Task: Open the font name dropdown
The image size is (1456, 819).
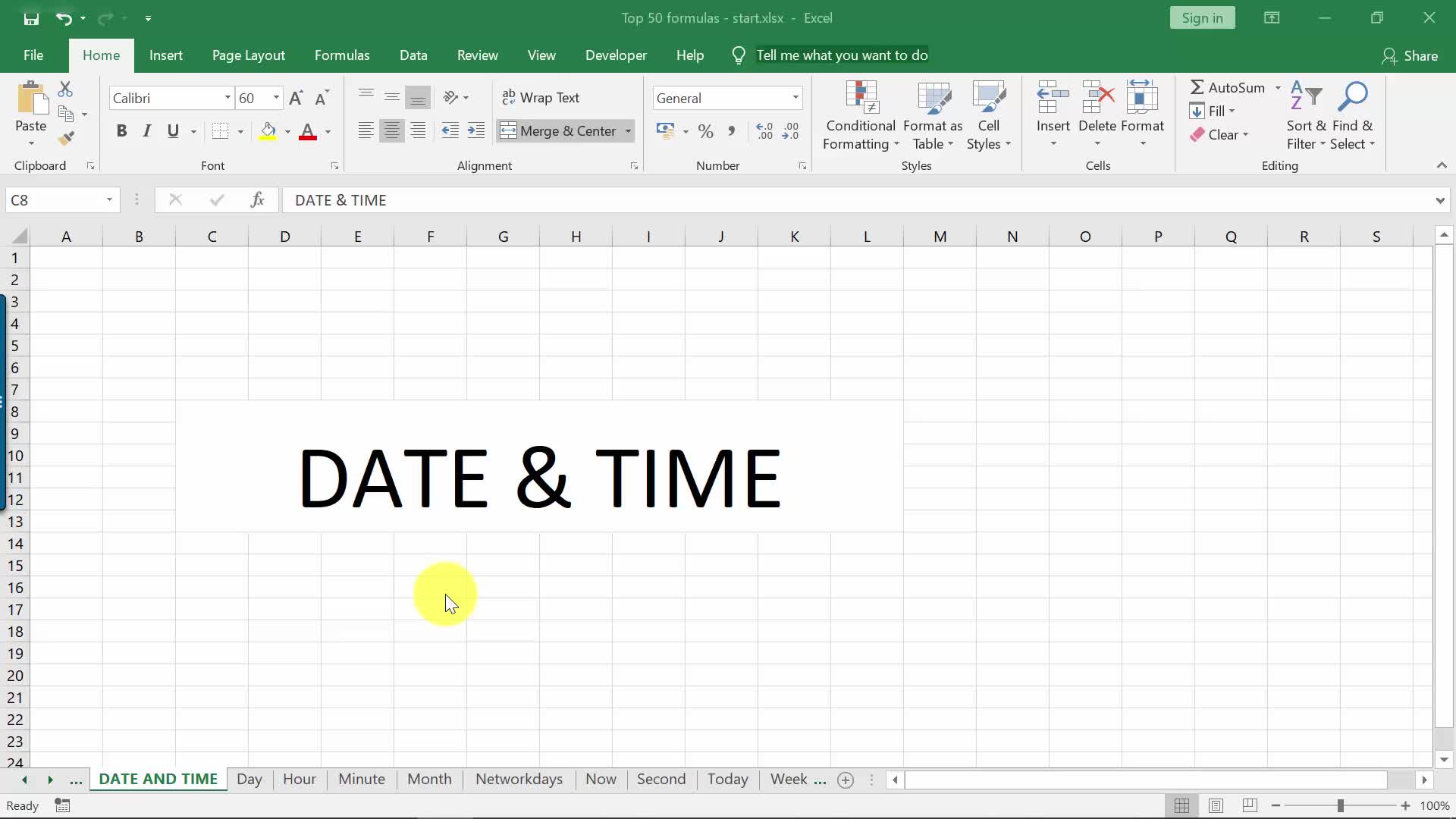Action: click(x=227, y=98)
